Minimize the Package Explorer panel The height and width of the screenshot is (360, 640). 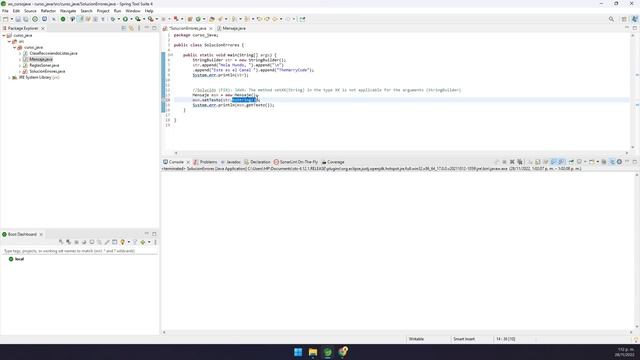[147, 28]
